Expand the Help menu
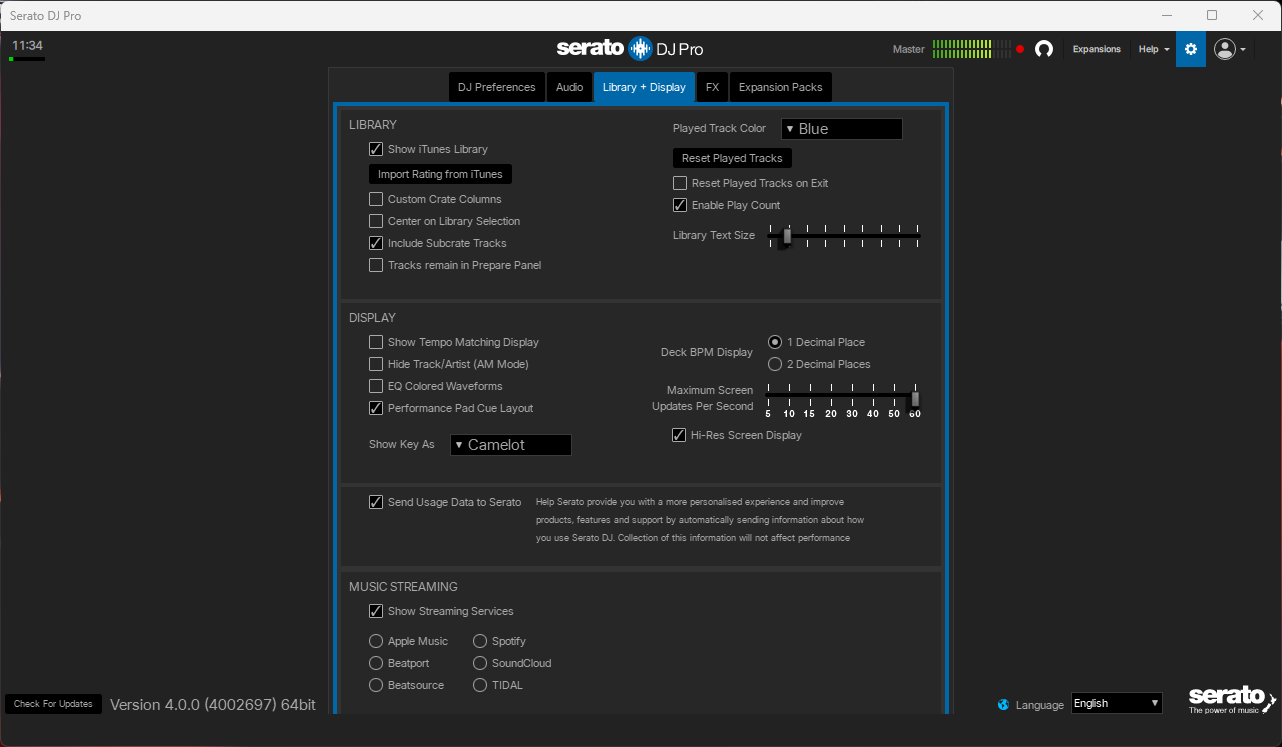Screen dimensions: 1282x747 click(x=1153, y=49)
